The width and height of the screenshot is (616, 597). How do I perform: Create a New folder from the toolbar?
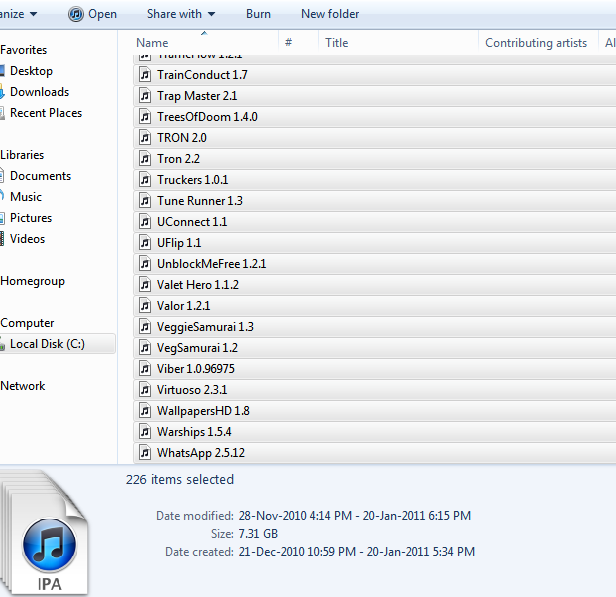pos(330,14)
